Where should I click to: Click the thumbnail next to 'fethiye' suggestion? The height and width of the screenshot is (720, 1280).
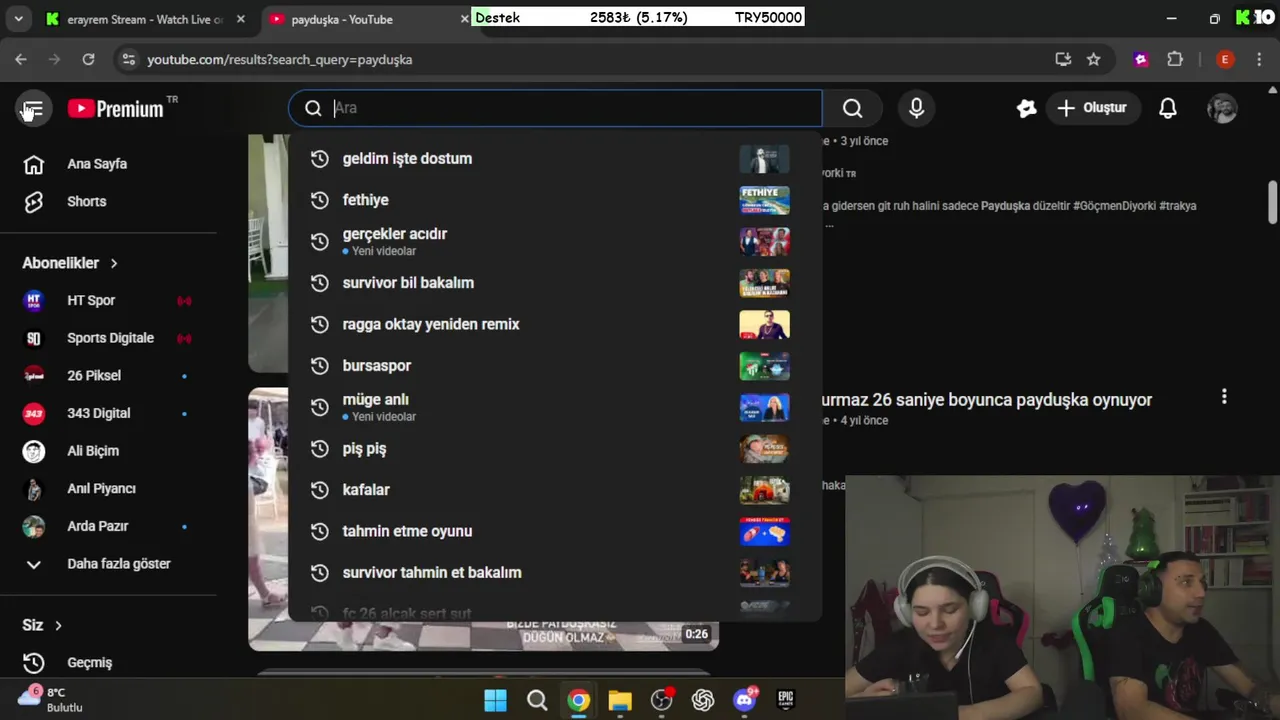(764, 200)
